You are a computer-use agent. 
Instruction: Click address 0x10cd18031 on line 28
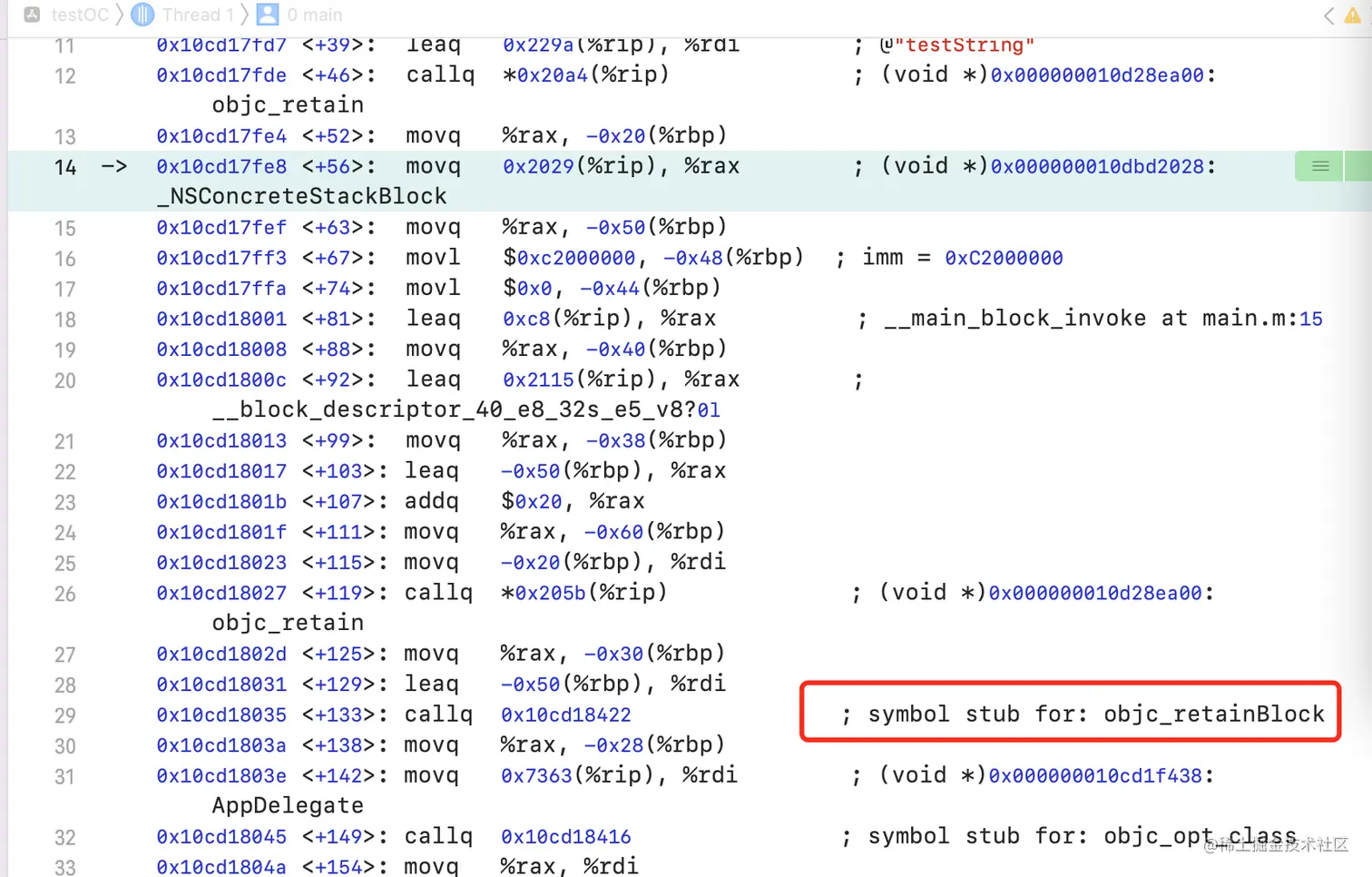pos(221,684)
